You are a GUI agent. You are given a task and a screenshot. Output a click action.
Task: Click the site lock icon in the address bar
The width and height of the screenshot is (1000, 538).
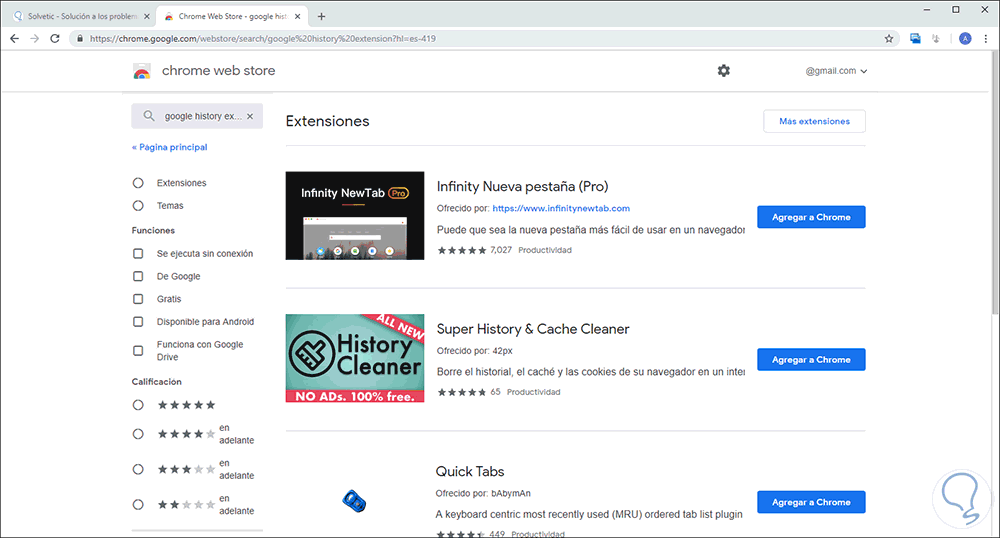tap(80, 38)
